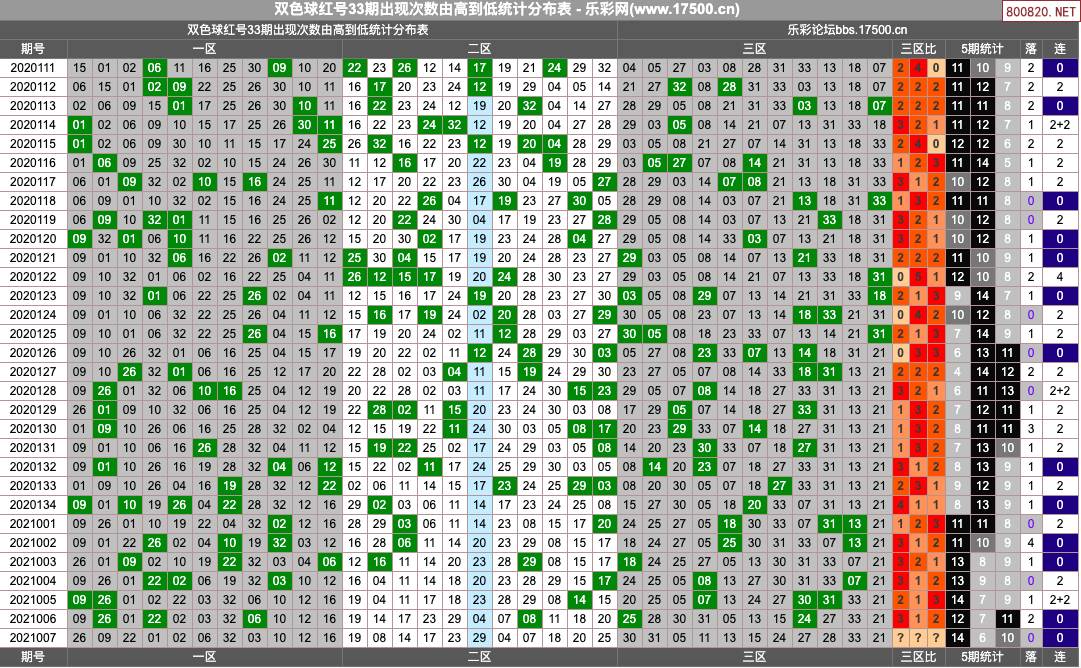The height and width of the screenshot is (668, 1081).
Task: Select period number 2020132
Action: (x=33, y=467)
